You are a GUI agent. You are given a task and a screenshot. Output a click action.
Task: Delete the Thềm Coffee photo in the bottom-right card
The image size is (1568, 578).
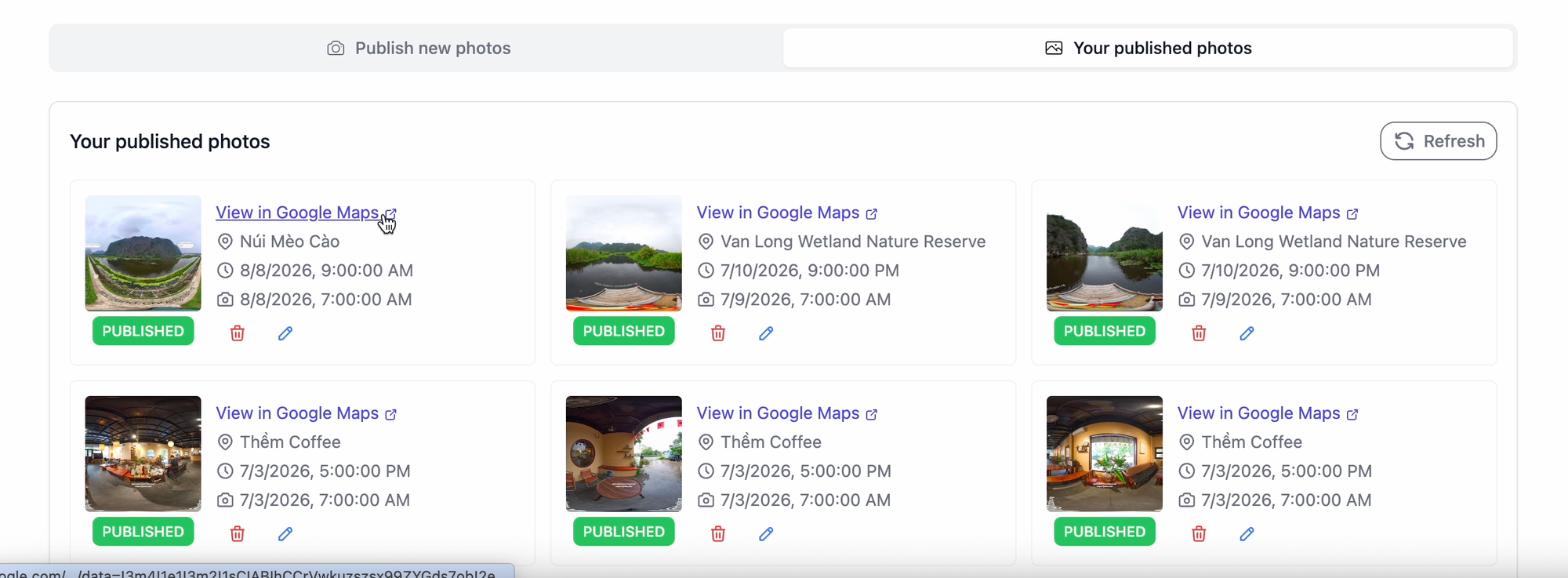(1199, 534)
